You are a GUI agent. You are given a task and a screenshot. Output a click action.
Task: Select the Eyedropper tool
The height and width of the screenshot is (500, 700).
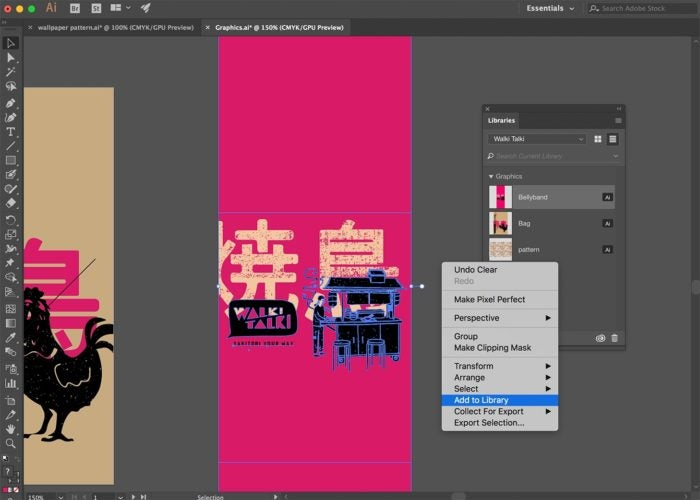pyautogui.click(x=11, y=337)
